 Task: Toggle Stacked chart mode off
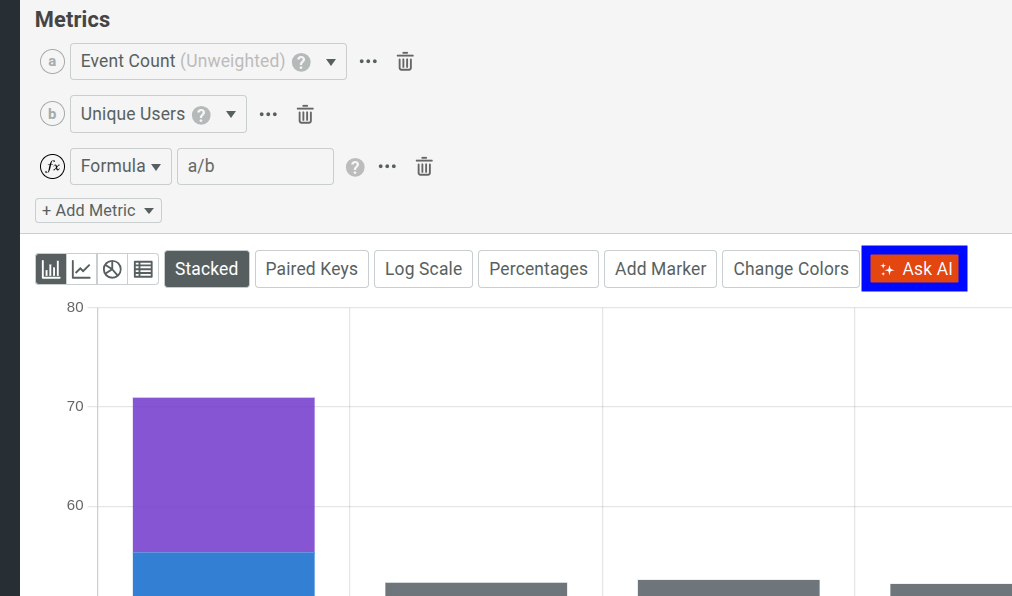pyautogui.click(x=206, y=268)
